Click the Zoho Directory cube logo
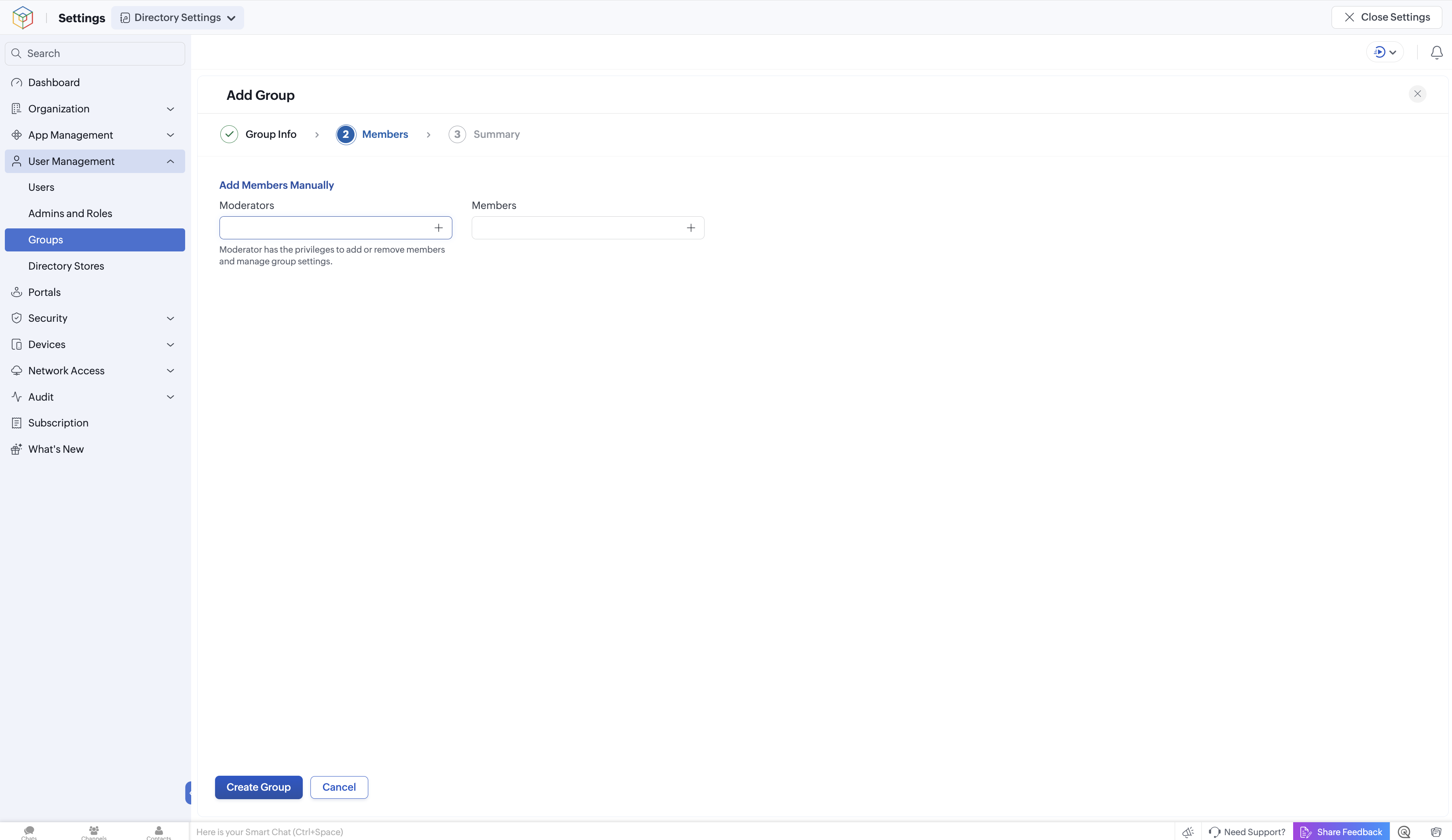Screen dimensions: 1452x840 click(23, 17)
